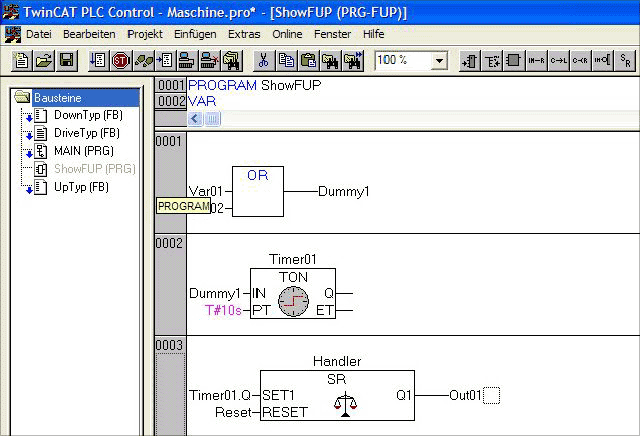Cut selection with the scissors icon
Image resolution: width=640 pixels, height=436 pixels.
pyautogui.click(x=264, y=61)
